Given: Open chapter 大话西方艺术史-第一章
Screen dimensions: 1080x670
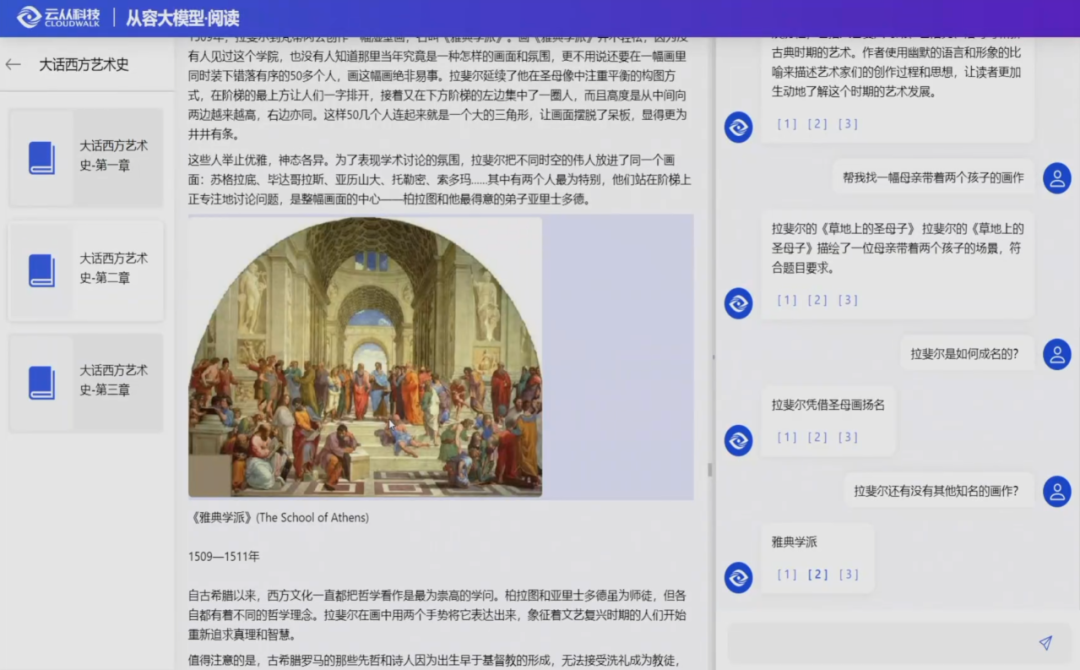Looking at the screenshot, I should (x=86, y=157).
